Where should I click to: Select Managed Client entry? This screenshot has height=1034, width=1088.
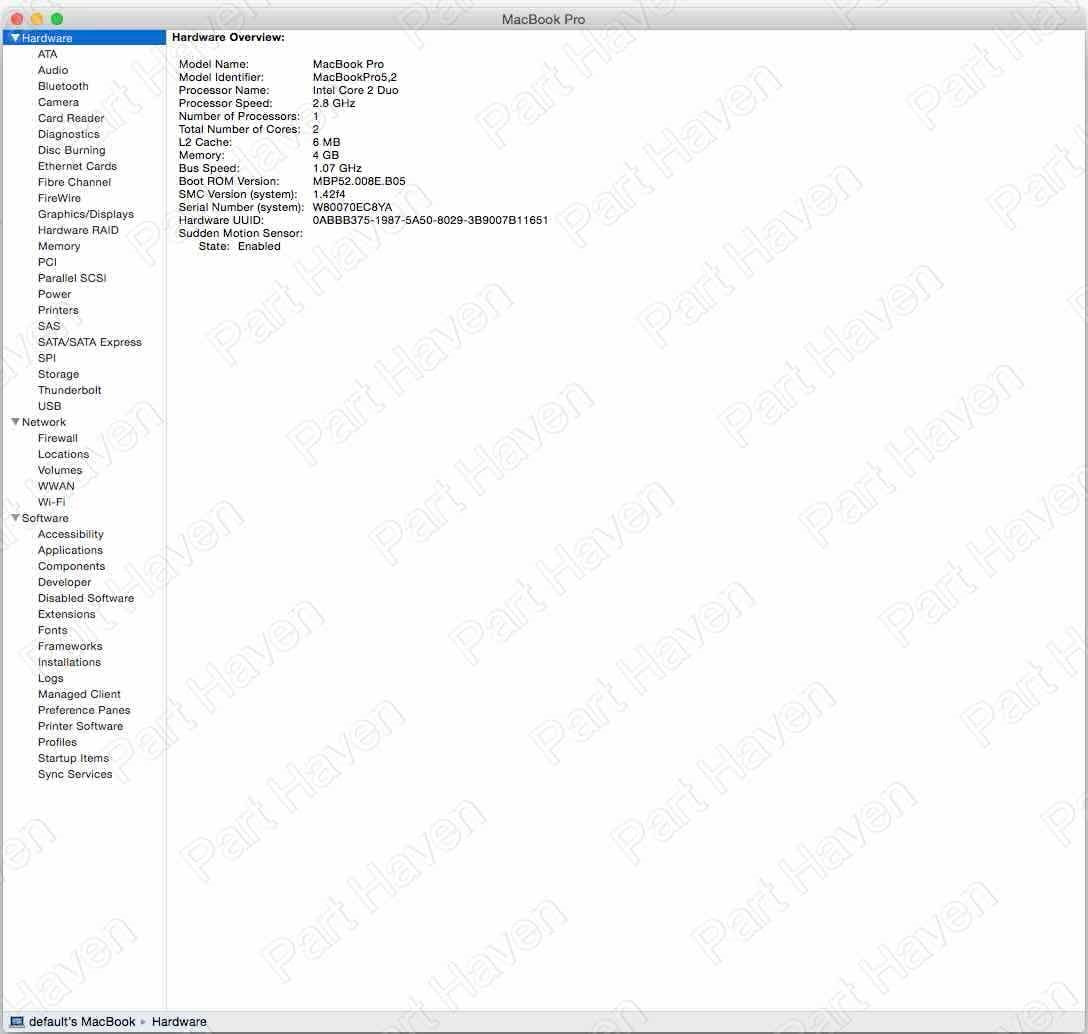tap(79, 694)
